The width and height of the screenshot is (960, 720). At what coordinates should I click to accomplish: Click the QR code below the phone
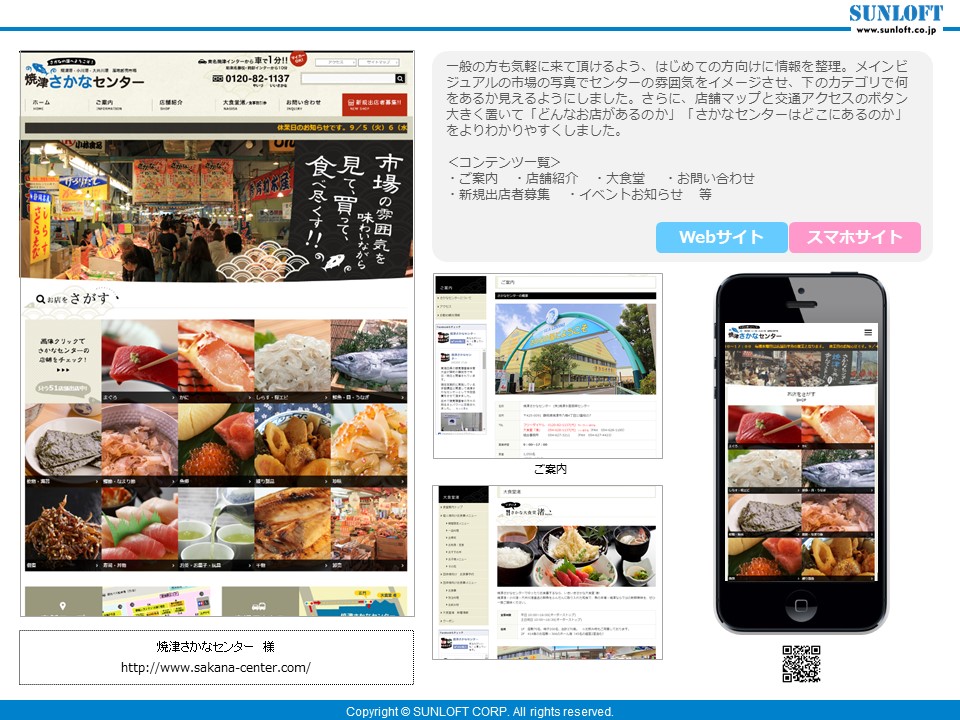coord(801,664)
